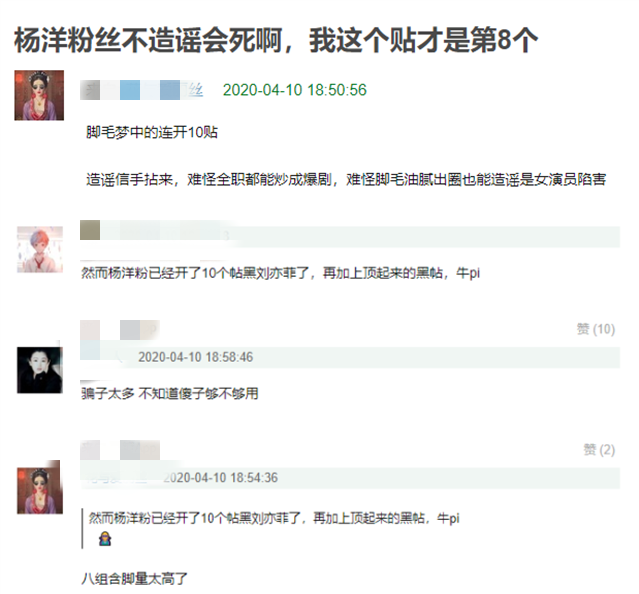This screenshot has width=639, height=594.
Task: Select the text 脚毛梦中的连开10贴
Action: pos(152,132)
